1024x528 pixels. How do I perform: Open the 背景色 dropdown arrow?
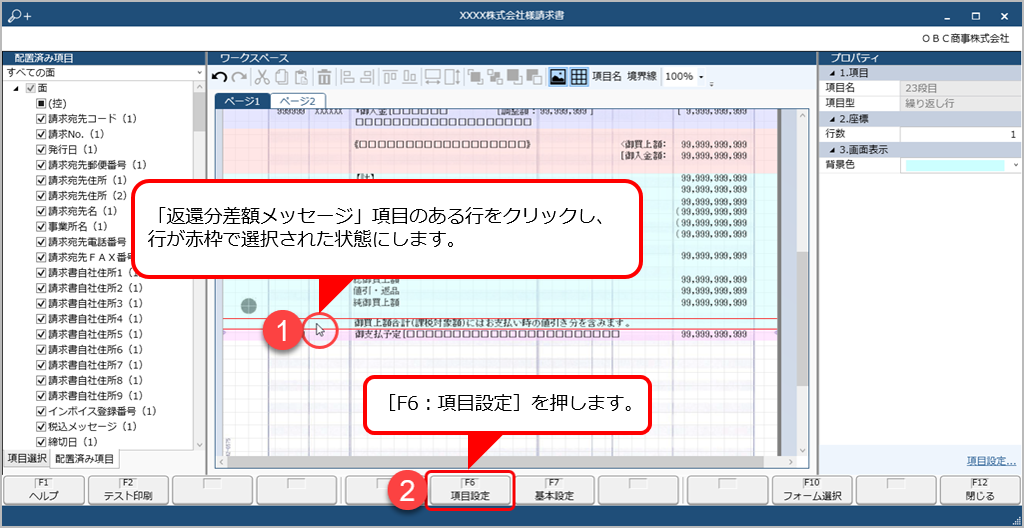click(x=1016, y=165)
